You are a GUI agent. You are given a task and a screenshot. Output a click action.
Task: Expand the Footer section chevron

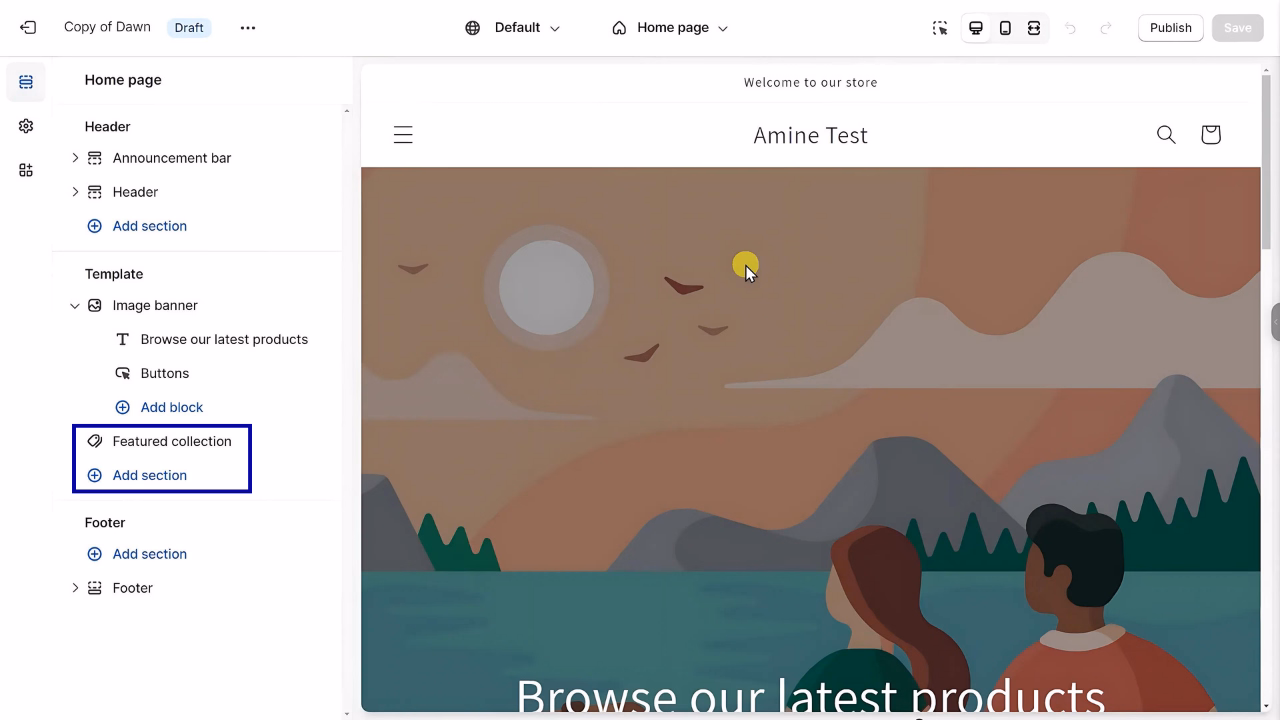tap(75, 588)
